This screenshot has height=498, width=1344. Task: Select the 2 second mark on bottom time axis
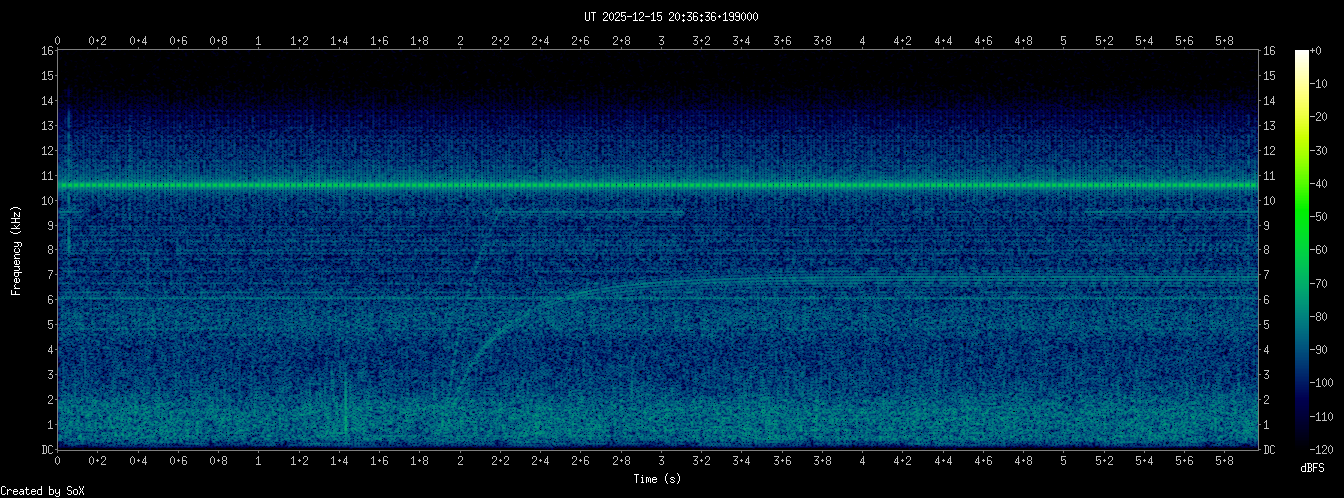(460, 461)
